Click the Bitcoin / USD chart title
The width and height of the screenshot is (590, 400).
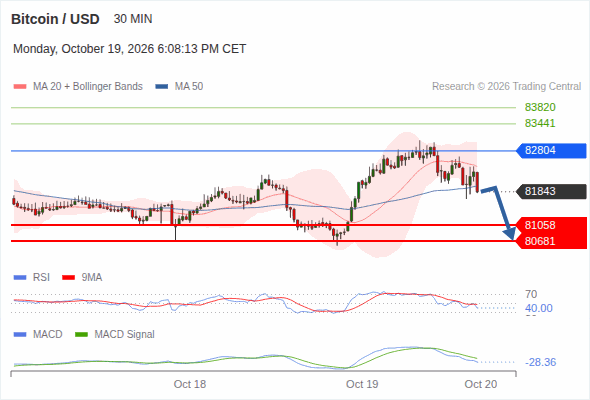[55, 19]
